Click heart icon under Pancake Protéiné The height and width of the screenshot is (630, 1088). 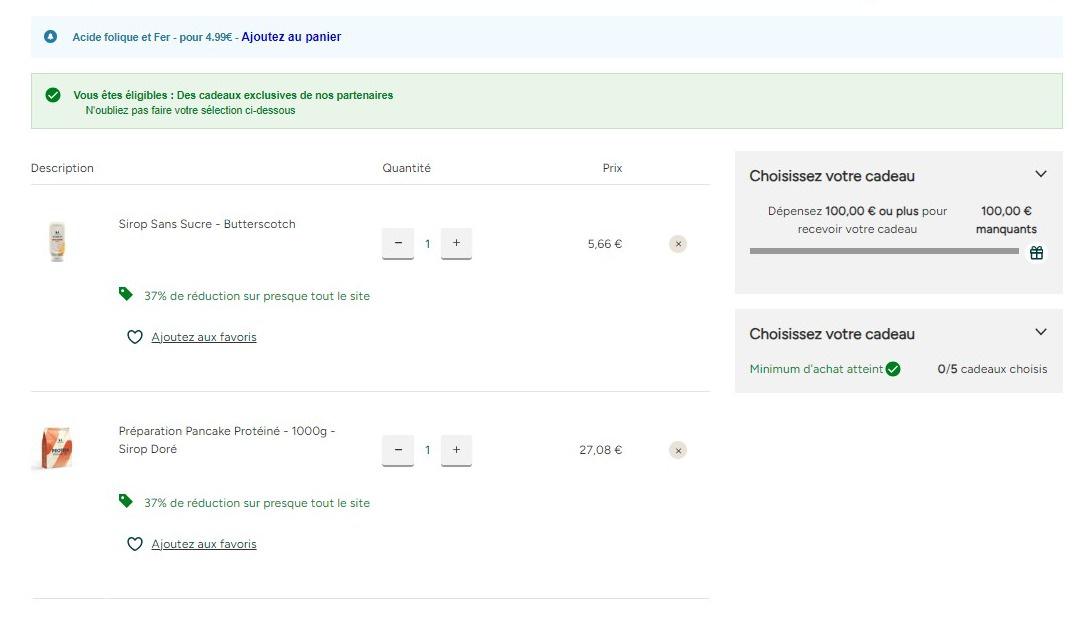135,545
